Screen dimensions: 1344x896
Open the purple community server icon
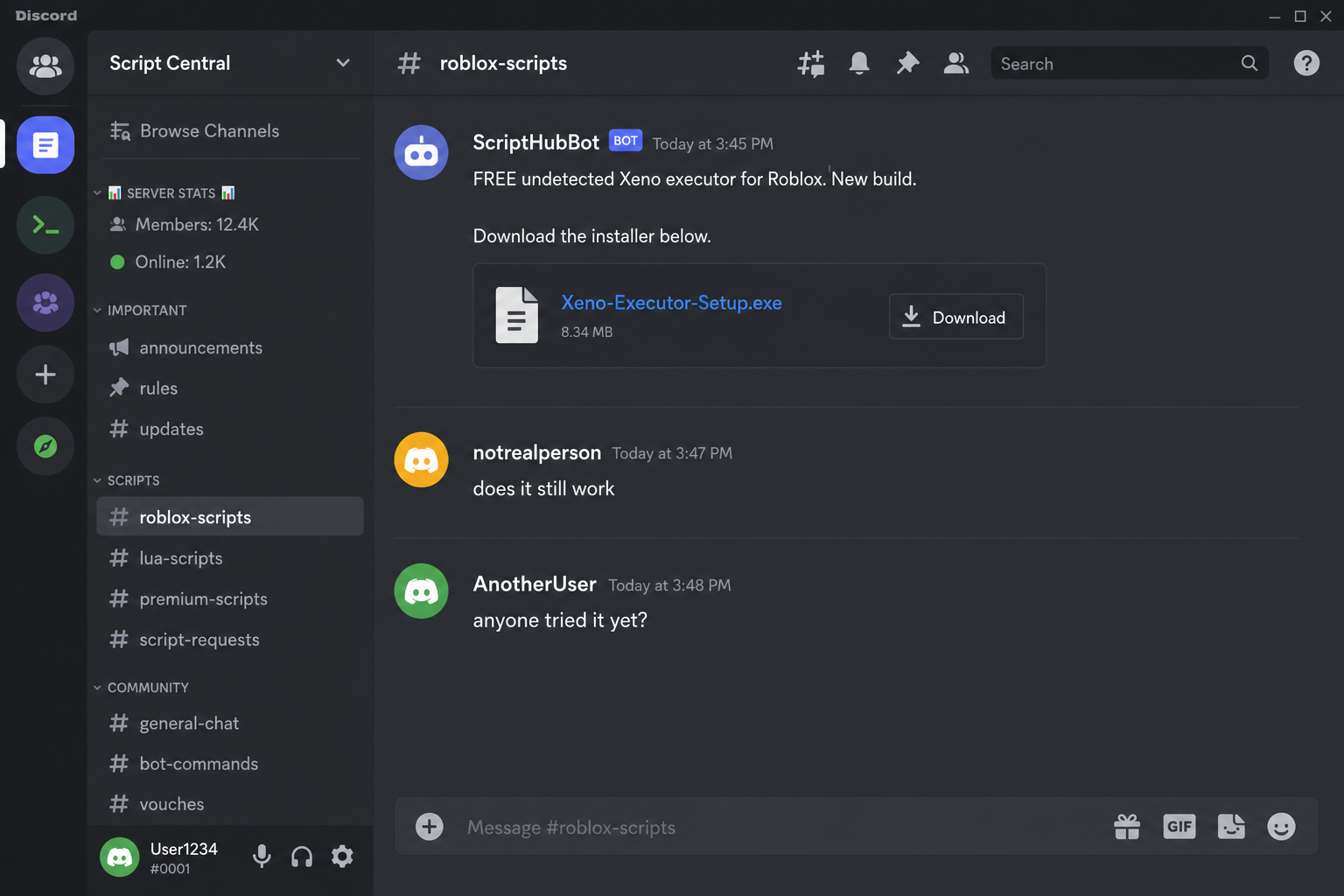coord(45,303)
